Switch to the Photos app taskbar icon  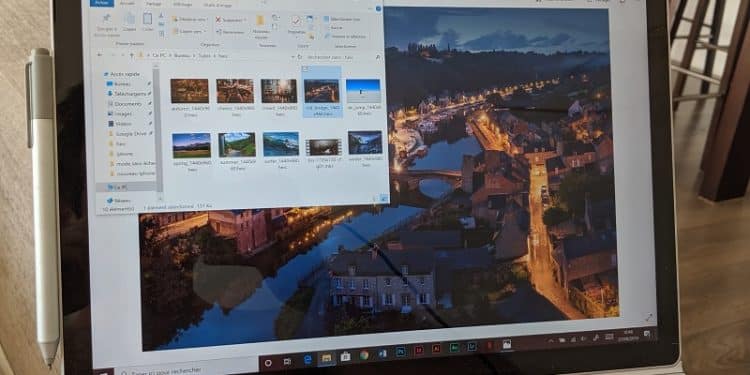click(507, 343)
